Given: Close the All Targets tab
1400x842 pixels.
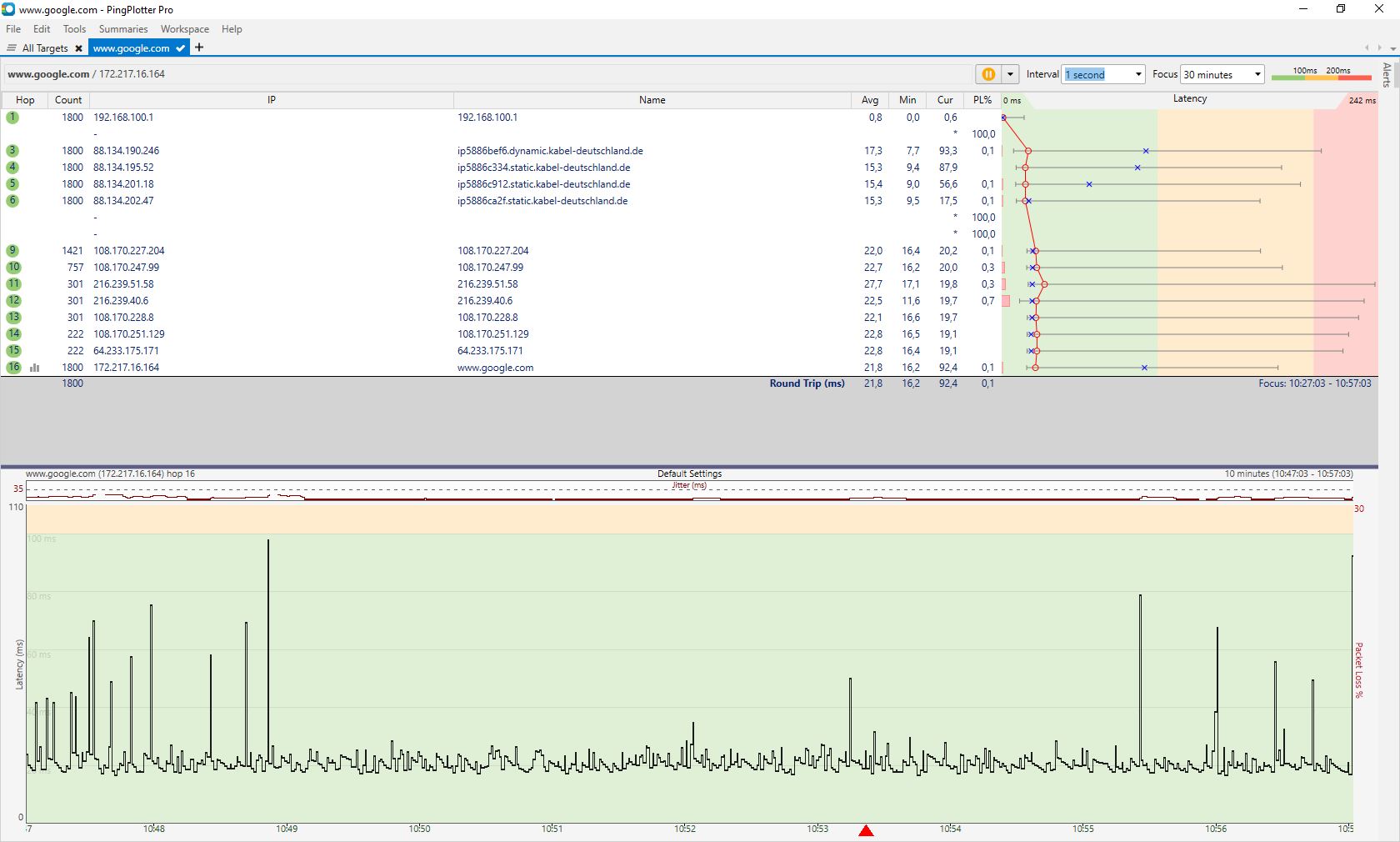Looking at the screenshot, I should (x=79, y=48).
